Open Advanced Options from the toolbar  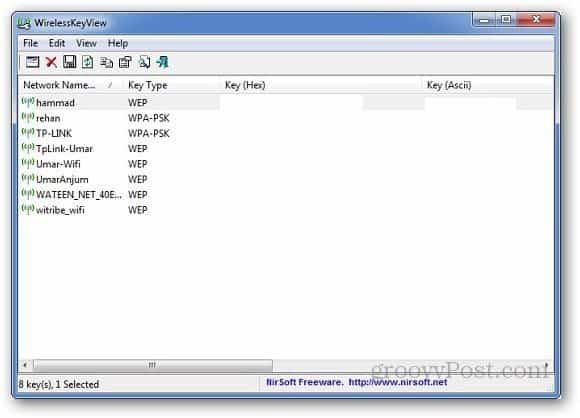point(32,62)
